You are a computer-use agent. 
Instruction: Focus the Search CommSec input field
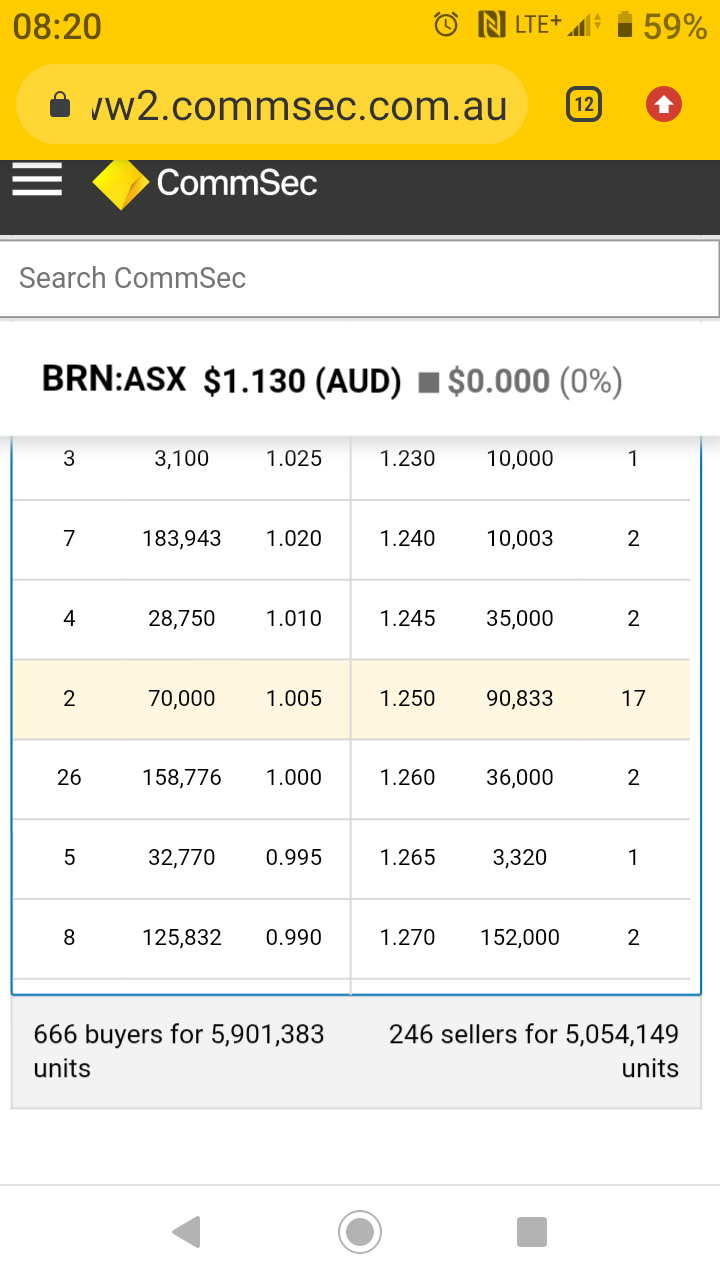tap(359, 278)
